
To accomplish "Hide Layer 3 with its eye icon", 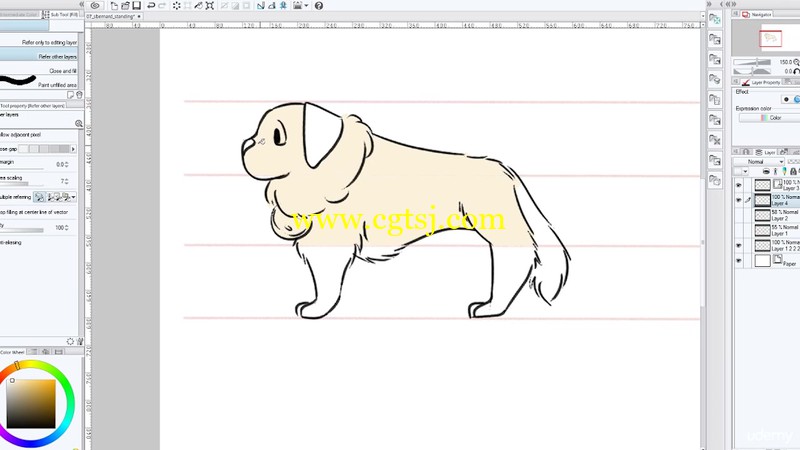I will pyautogui.click(x=739, y=185).
